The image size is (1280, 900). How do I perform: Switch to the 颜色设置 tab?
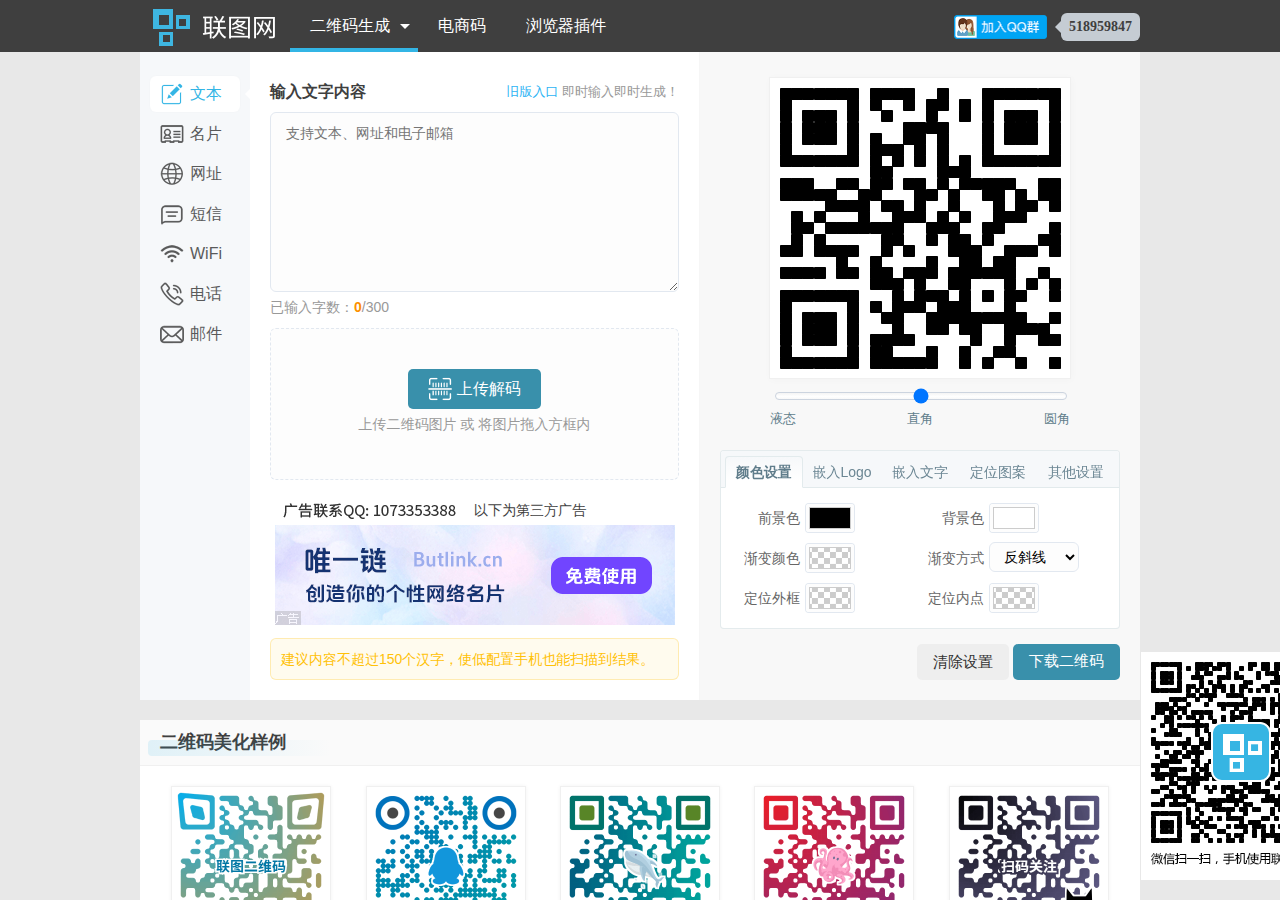(x=763, y=472)
